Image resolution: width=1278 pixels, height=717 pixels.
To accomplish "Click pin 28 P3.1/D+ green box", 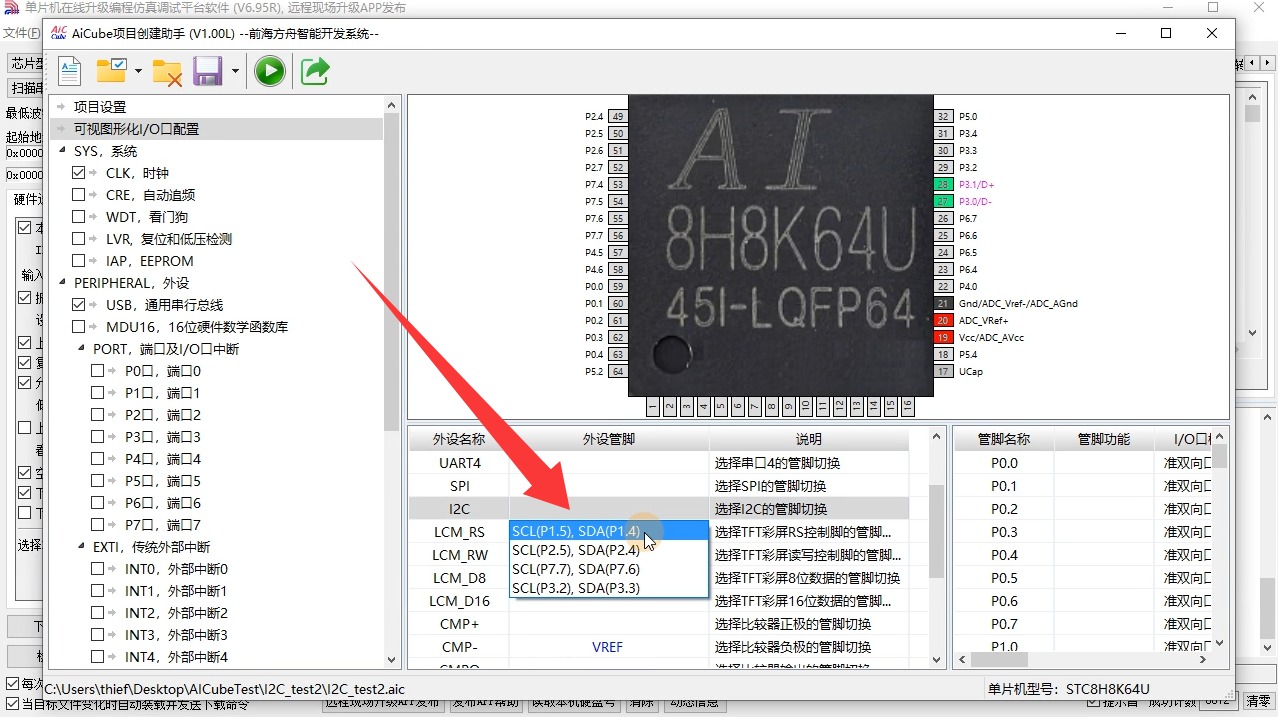I will coord(942,184).
